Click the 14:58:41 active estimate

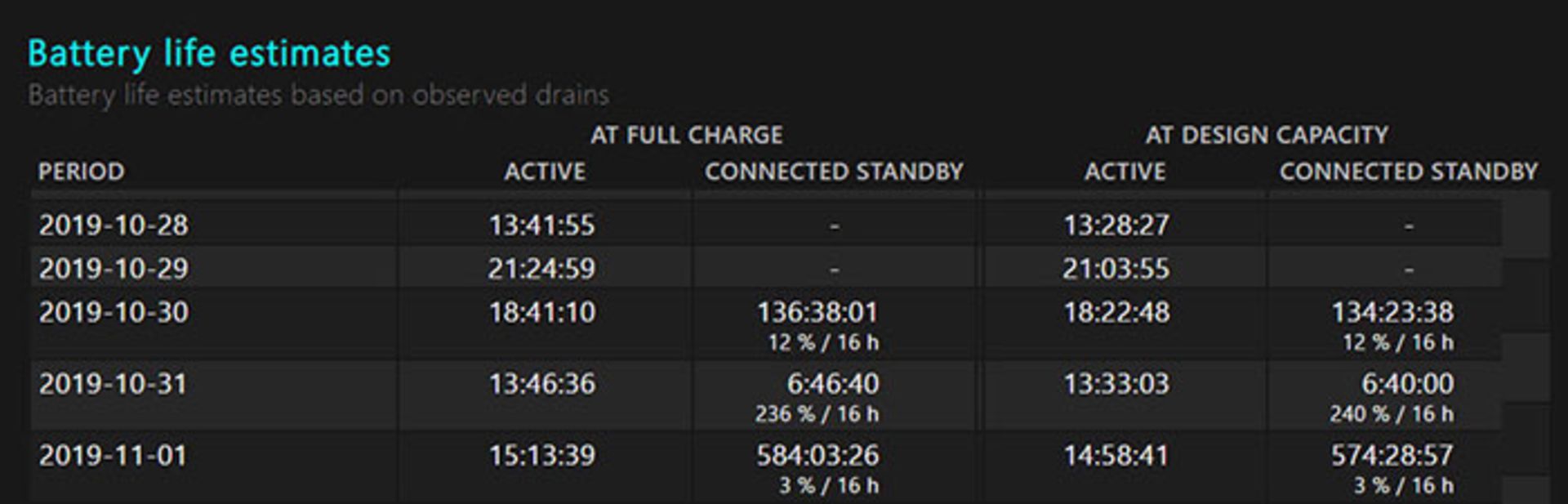[x=1116, y=455]
